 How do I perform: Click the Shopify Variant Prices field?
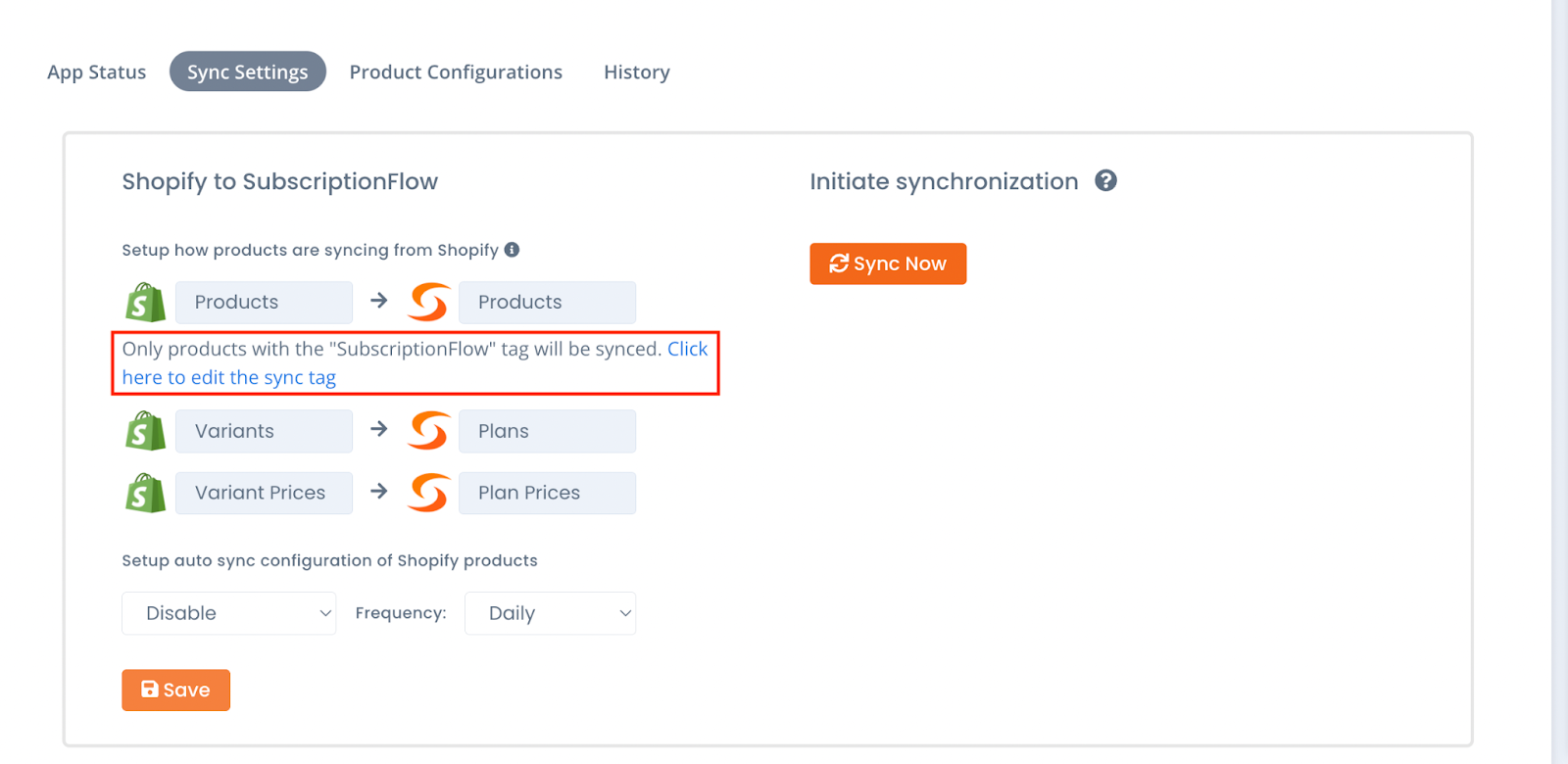[x=264, y=493]
